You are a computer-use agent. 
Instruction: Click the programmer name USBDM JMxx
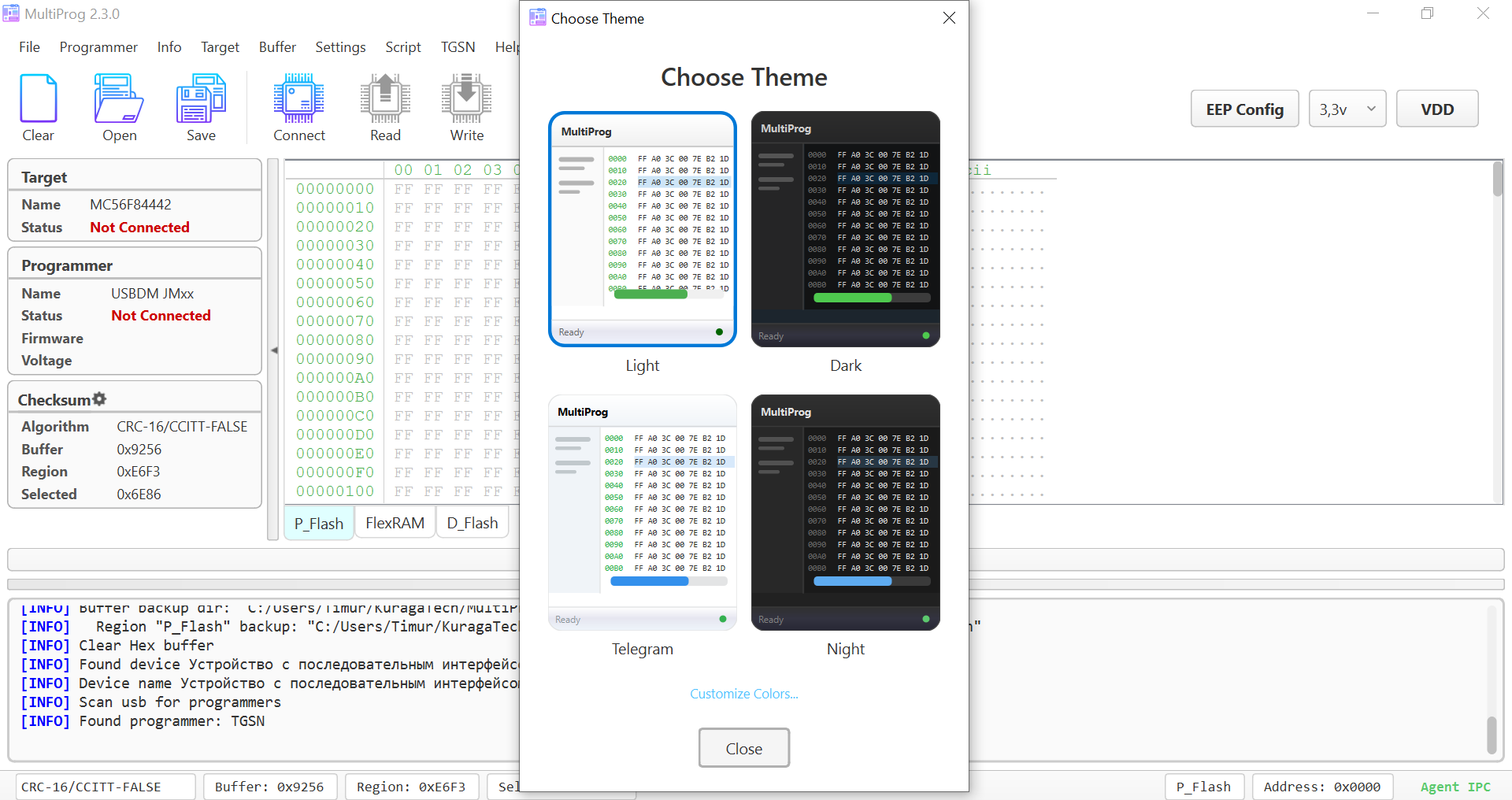coord(153,294)
